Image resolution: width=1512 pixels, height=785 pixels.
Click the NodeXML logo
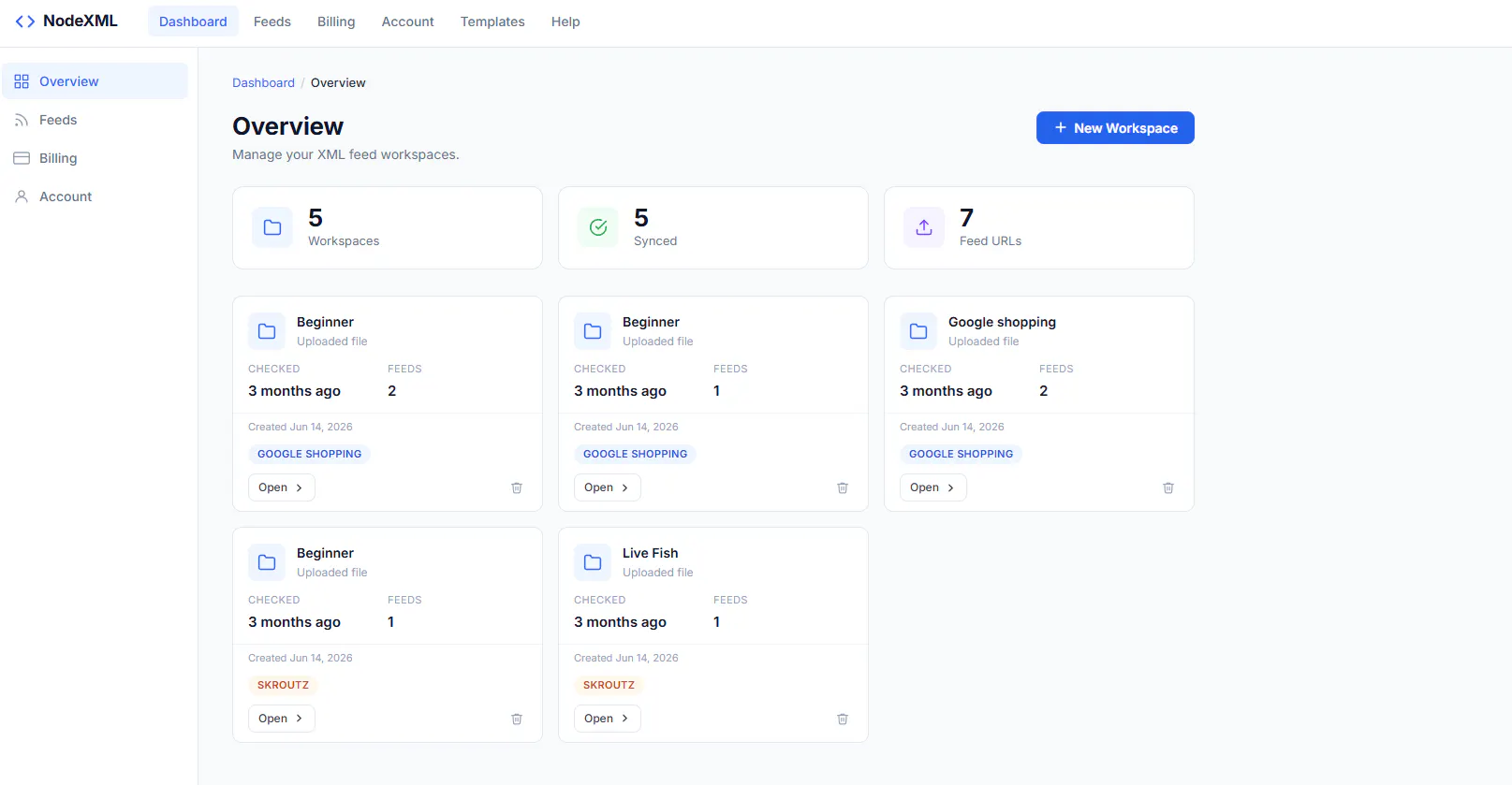tap(66, 21)
